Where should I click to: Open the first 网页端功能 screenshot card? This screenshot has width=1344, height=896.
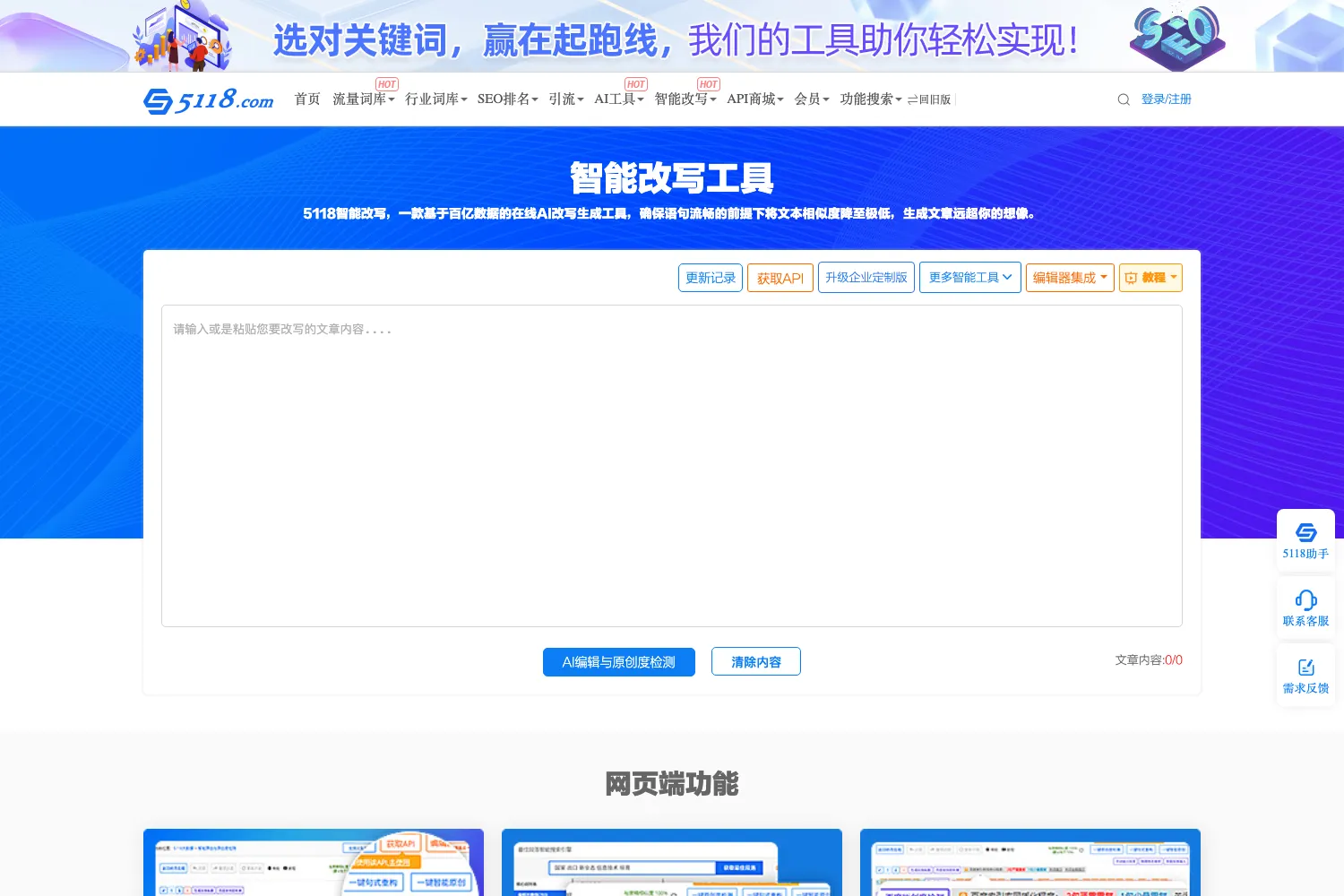point(314,862)
